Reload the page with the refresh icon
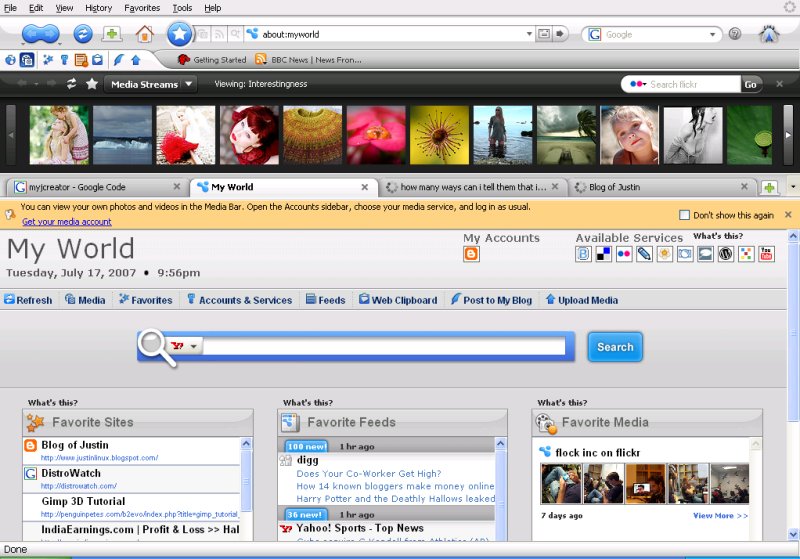This screenshot has width=800, height=559. [83, 34]
